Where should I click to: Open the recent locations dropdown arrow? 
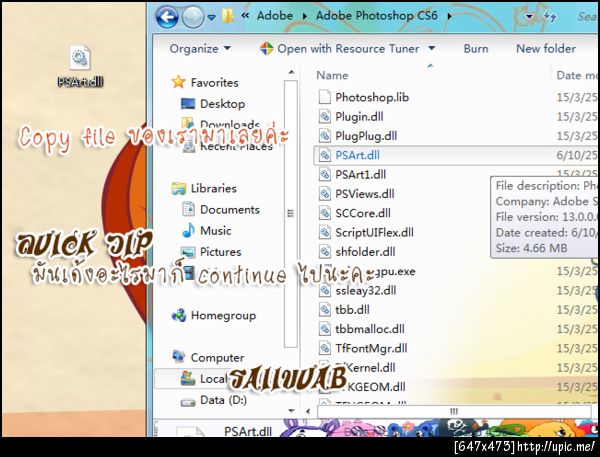[212, 17]
